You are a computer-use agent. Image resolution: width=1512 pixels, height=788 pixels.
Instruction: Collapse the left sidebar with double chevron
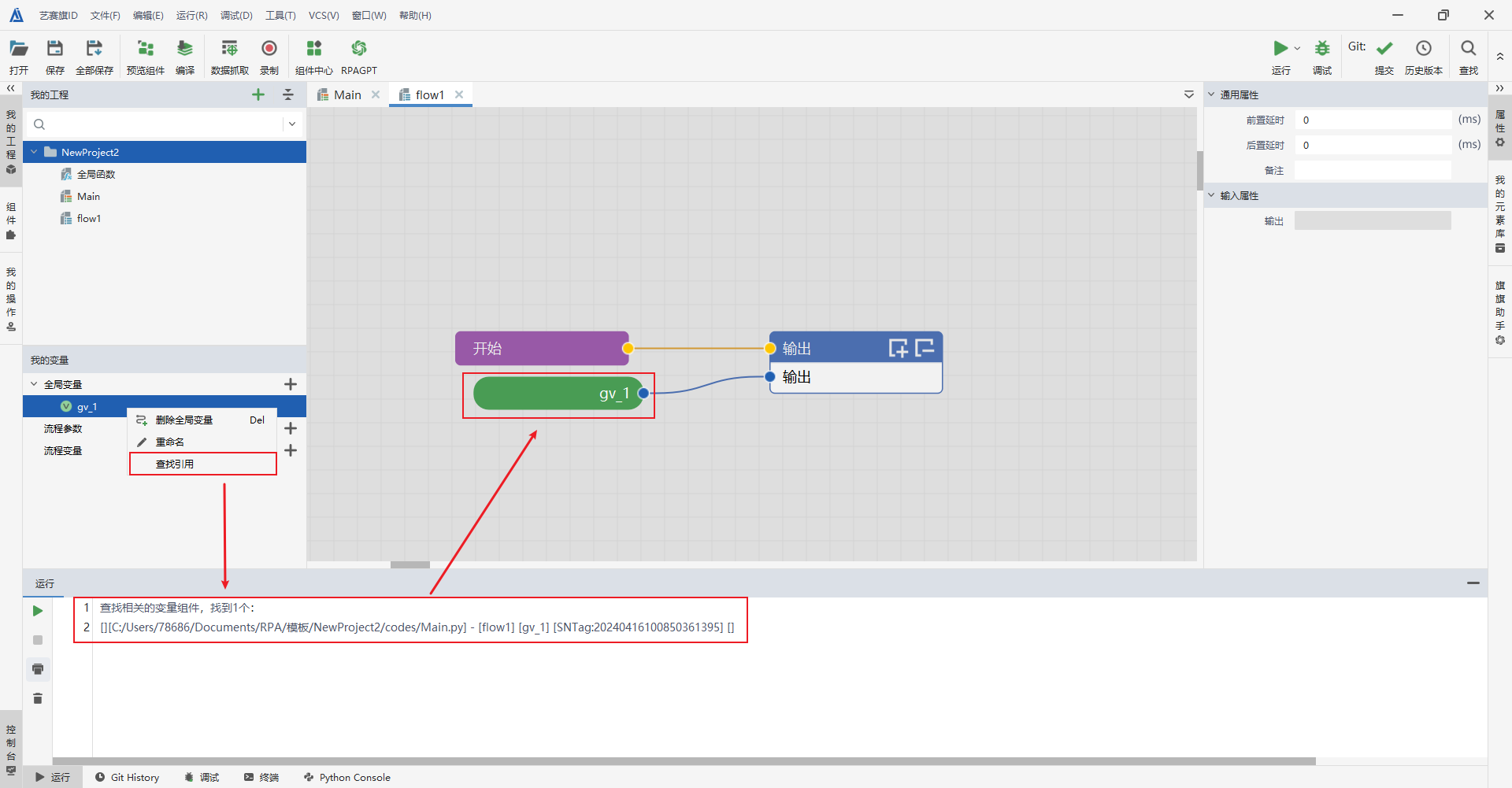pyautogui.click(x=11, y=88)
